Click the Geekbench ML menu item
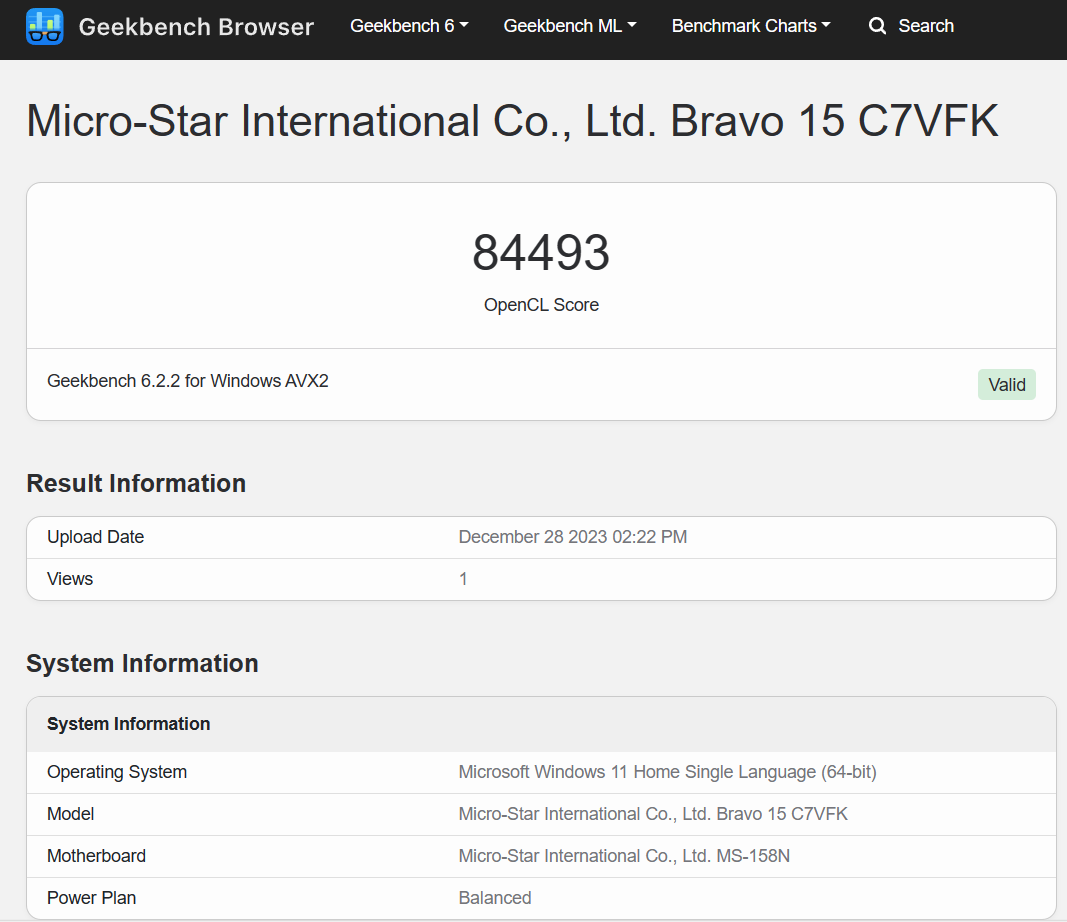This screenshot has width=1067, height=922. click(x=563, y=26)
